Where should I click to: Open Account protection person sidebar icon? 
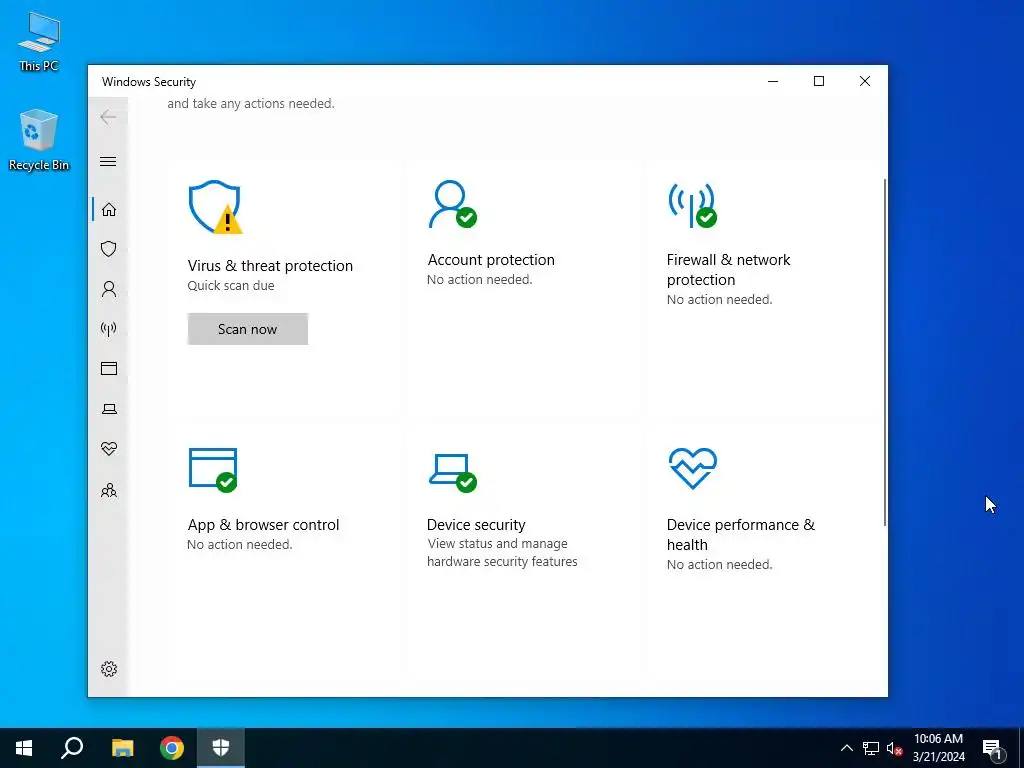108,289
